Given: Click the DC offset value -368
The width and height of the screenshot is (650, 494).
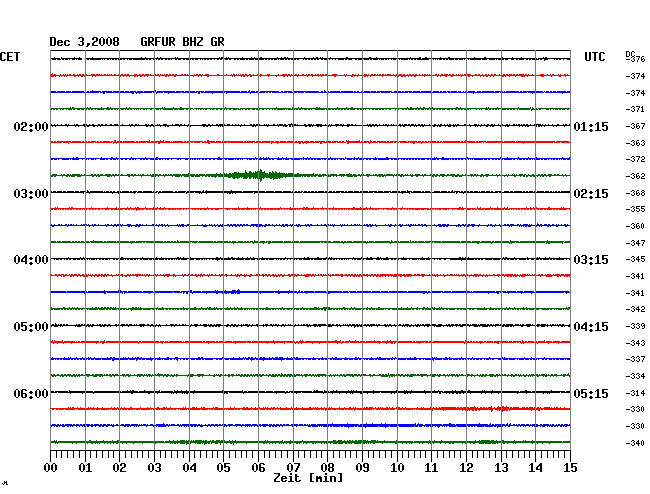Looking at the screenshot, I should (x=635, y=193).
